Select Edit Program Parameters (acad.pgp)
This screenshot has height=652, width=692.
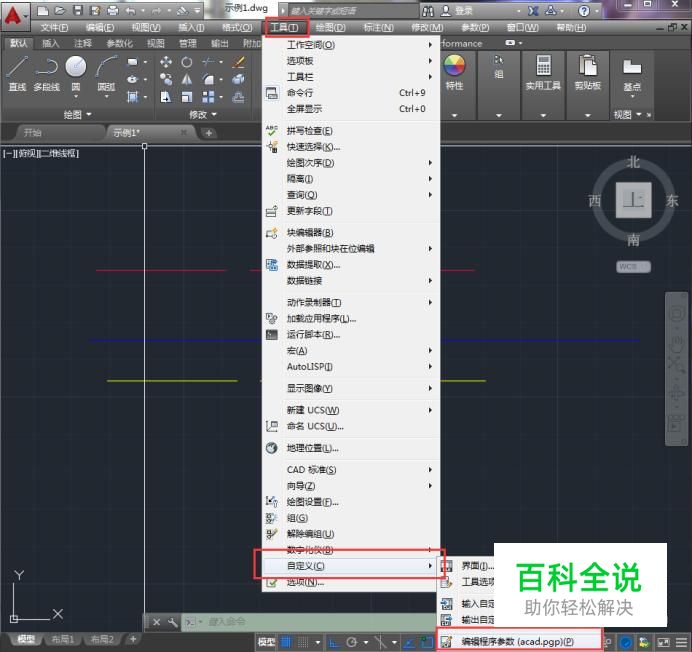[x=519, y=641]
